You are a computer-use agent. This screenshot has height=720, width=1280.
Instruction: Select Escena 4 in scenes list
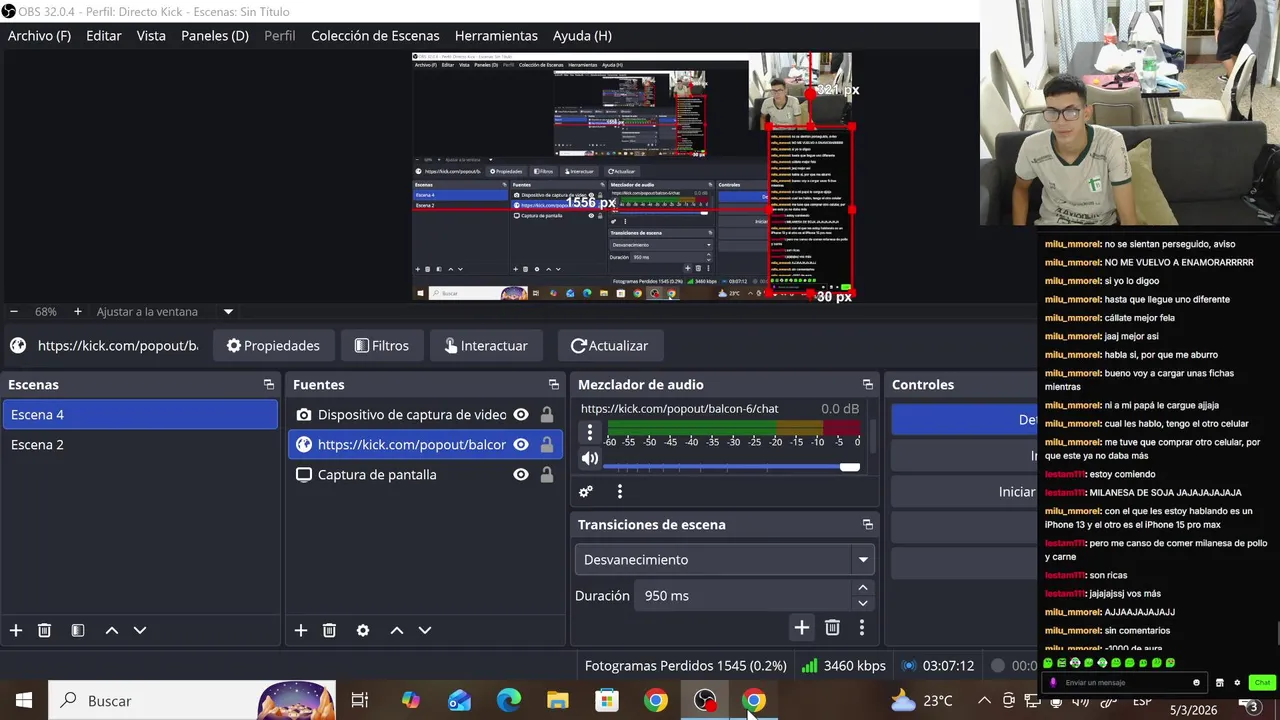[x=140, y=414]
